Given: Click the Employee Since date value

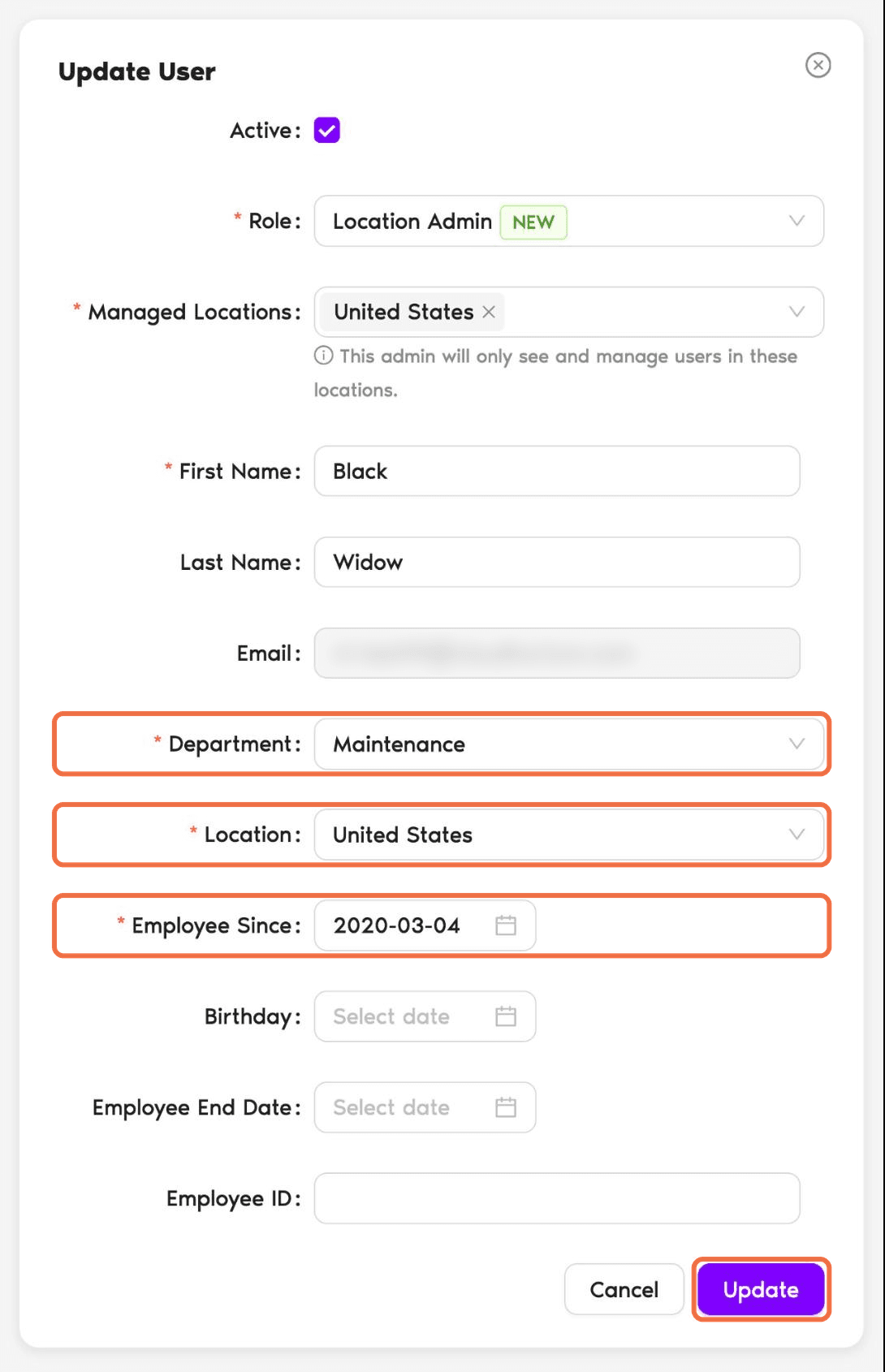Looking at the screenshot, I should click(x=396, y=925).
